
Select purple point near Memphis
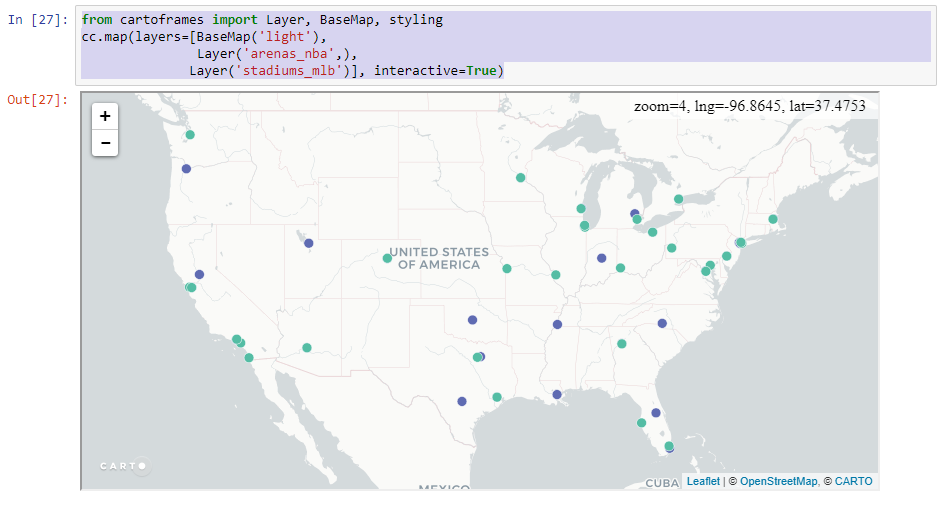point(558,324)
